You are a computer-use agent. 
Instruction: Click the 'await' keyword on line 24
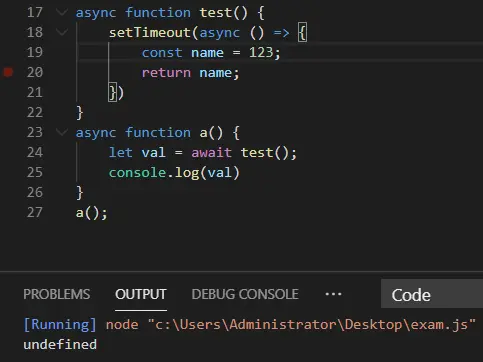point(211,153)
